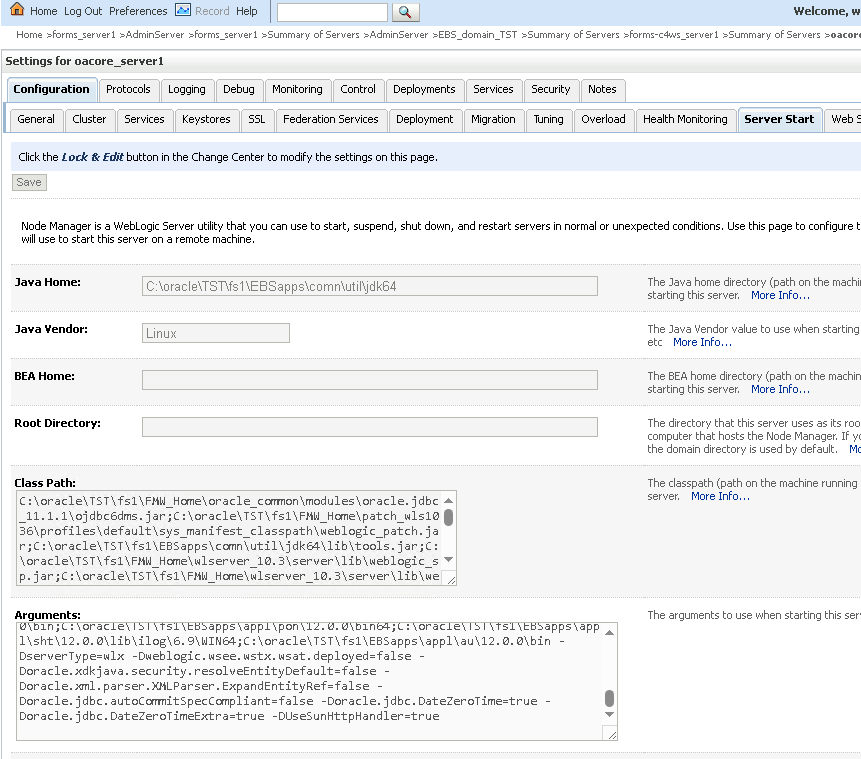The width and height of the screenshot is (861, 759).
Task: Grab the Class Path textarea resize handle
Action: pyautogui.click(x=450, y=578)
